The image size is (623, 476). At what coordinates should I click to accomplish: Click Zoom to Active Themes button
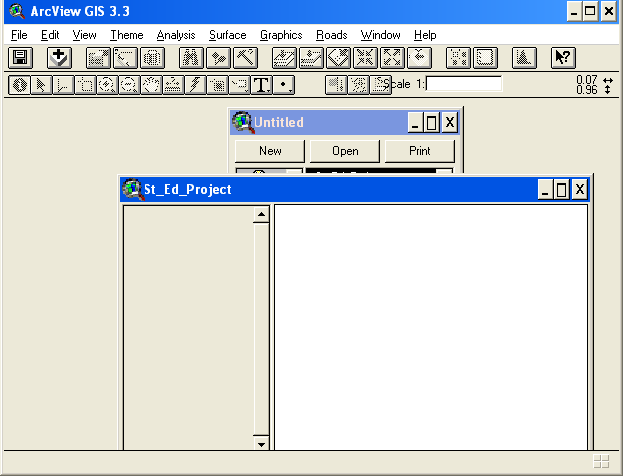click(311, 58)
